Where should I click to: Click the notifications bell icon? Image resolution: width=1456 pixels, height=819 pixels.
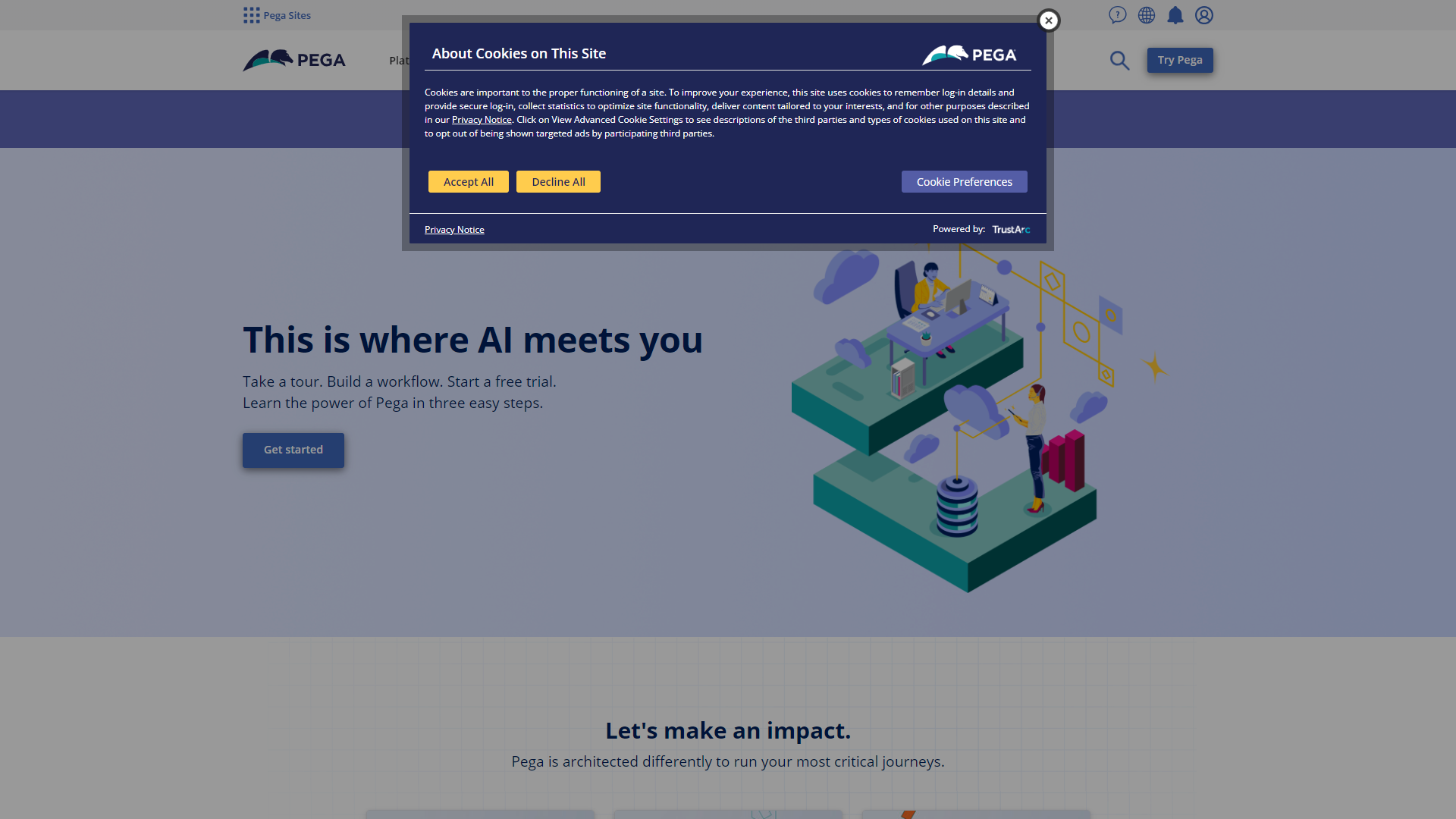tap(1175, 15)
